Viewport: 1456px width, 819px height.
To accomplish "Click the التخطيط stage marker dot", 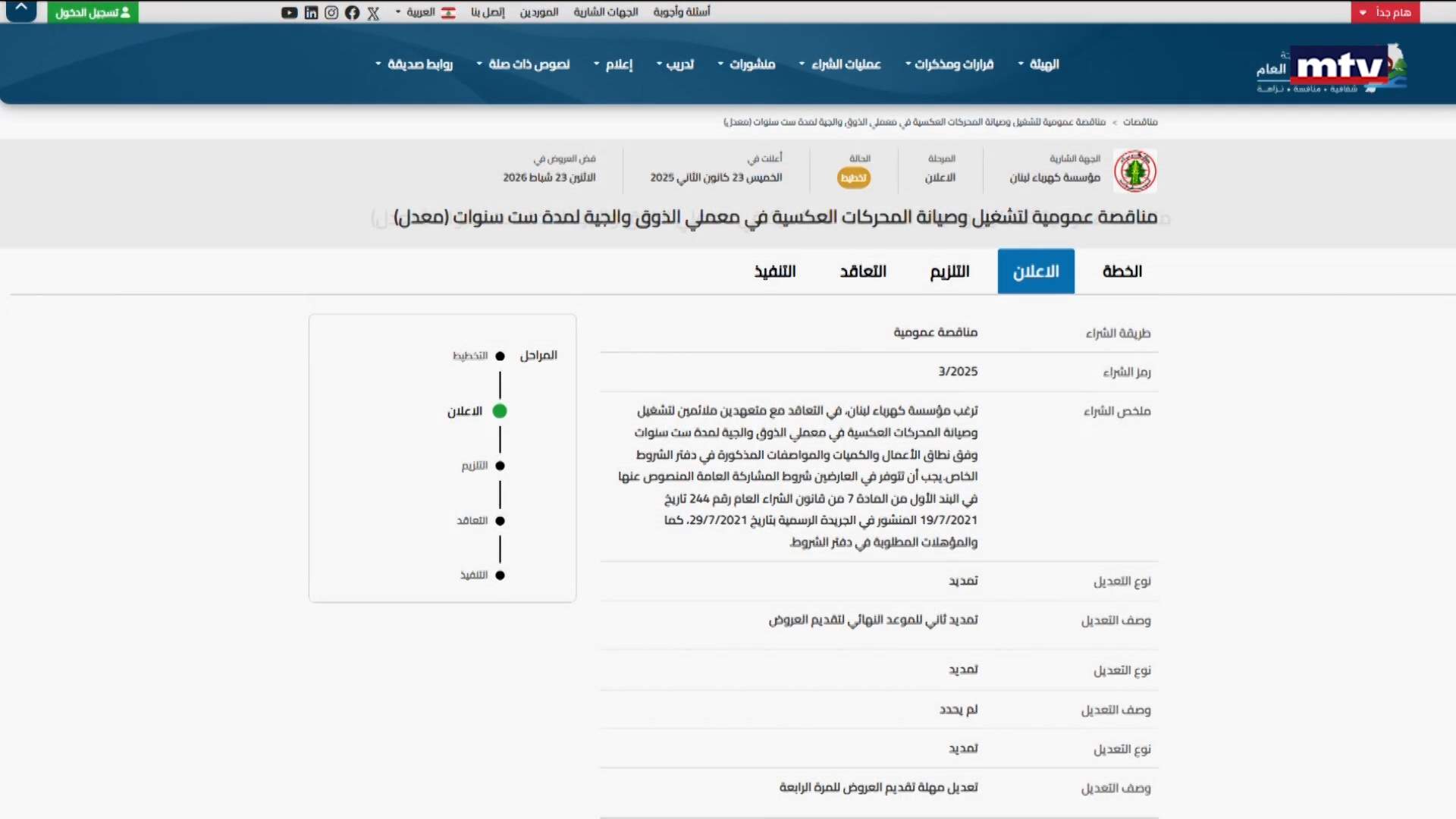I will (500, 355).
